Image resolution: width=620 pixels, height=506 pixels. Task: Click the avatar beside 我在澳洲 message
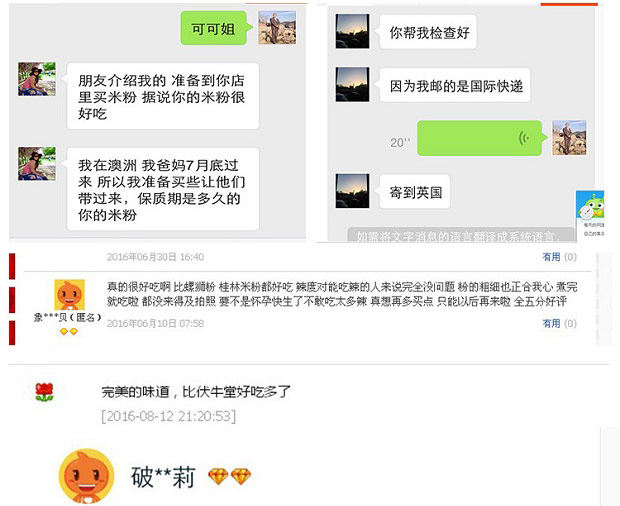37,164
